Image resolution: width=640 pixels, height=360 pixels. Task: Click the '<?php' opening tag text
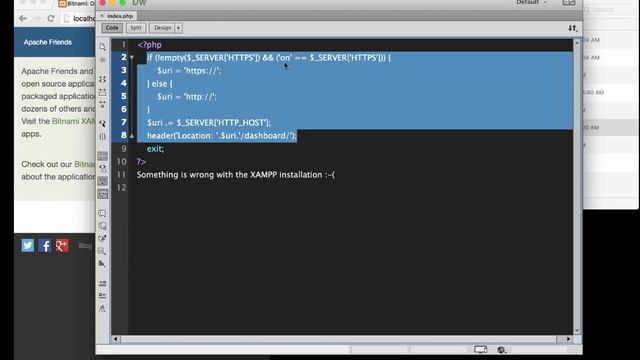149,45
